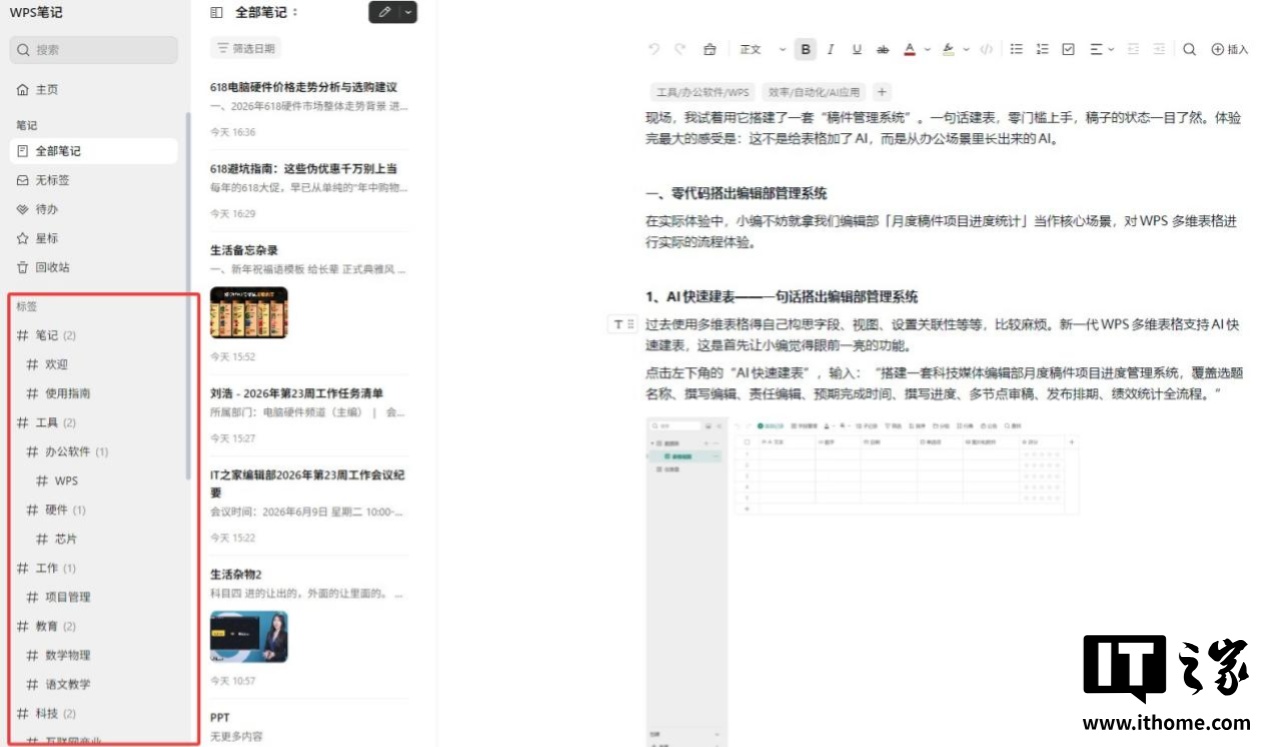
Task: Select the 使用指南 tag
Action: (58, 393)
